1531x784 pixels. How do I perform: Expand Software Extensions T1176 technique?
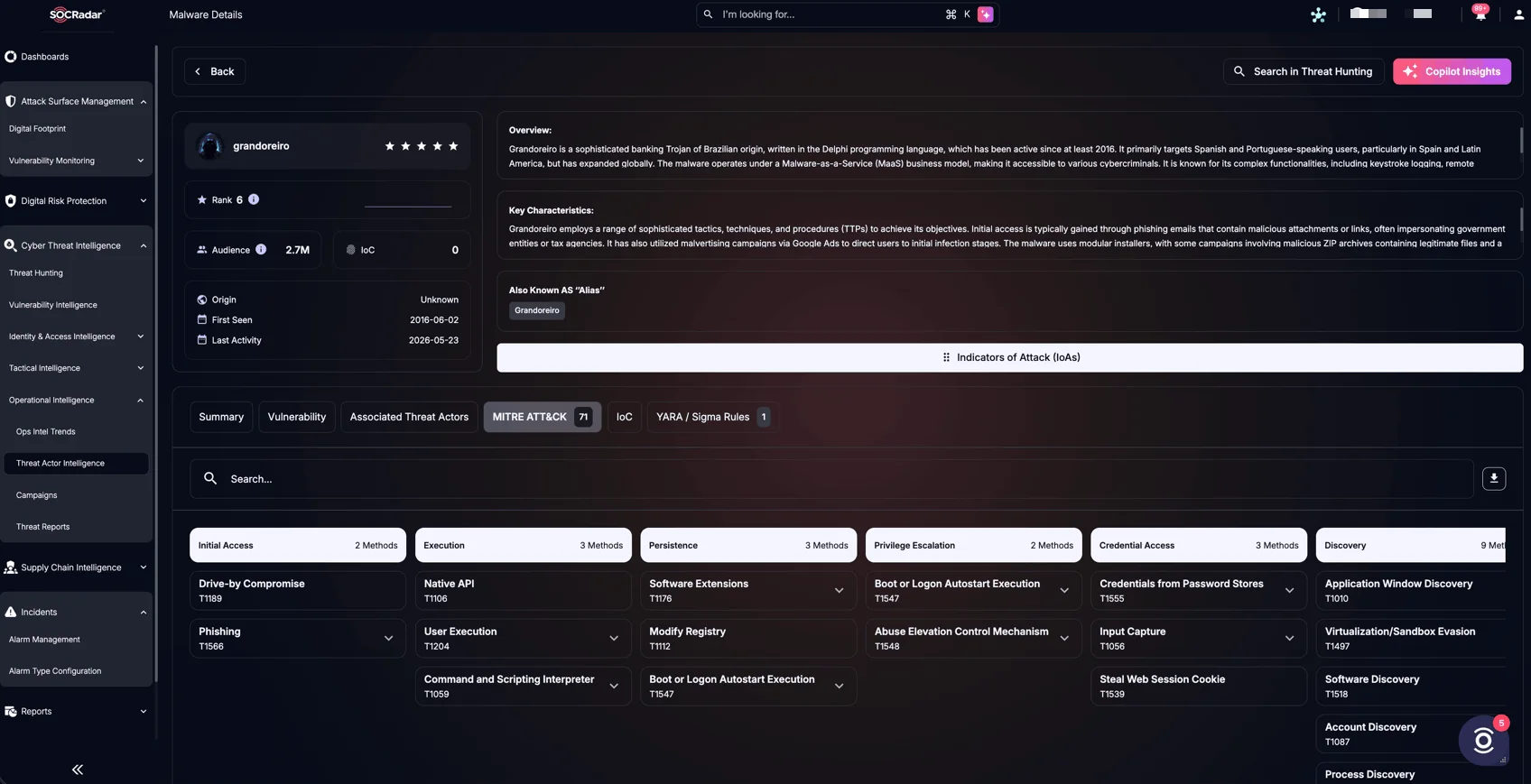point(839,591)
